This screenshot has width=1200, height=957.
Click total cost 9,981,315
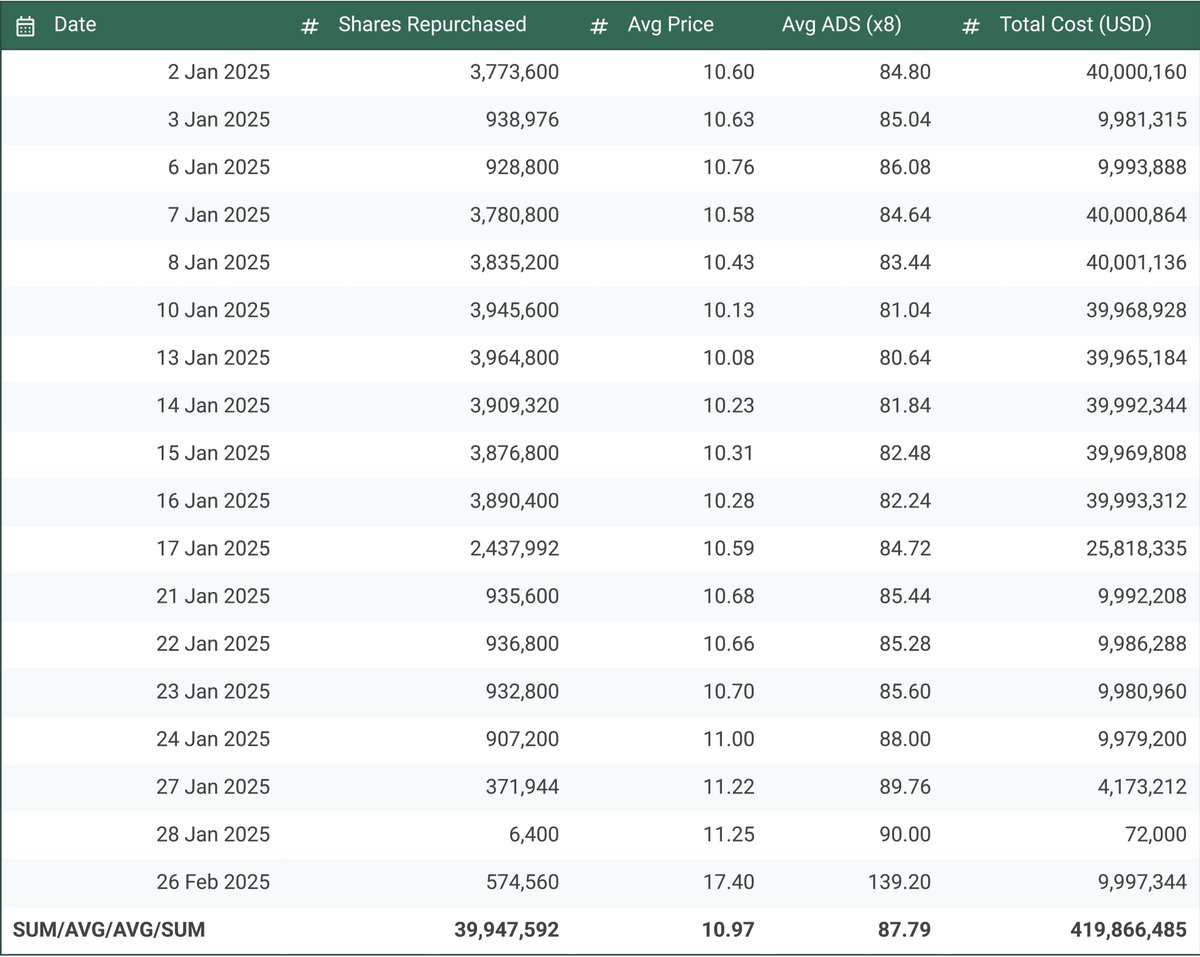(1142, 120)
